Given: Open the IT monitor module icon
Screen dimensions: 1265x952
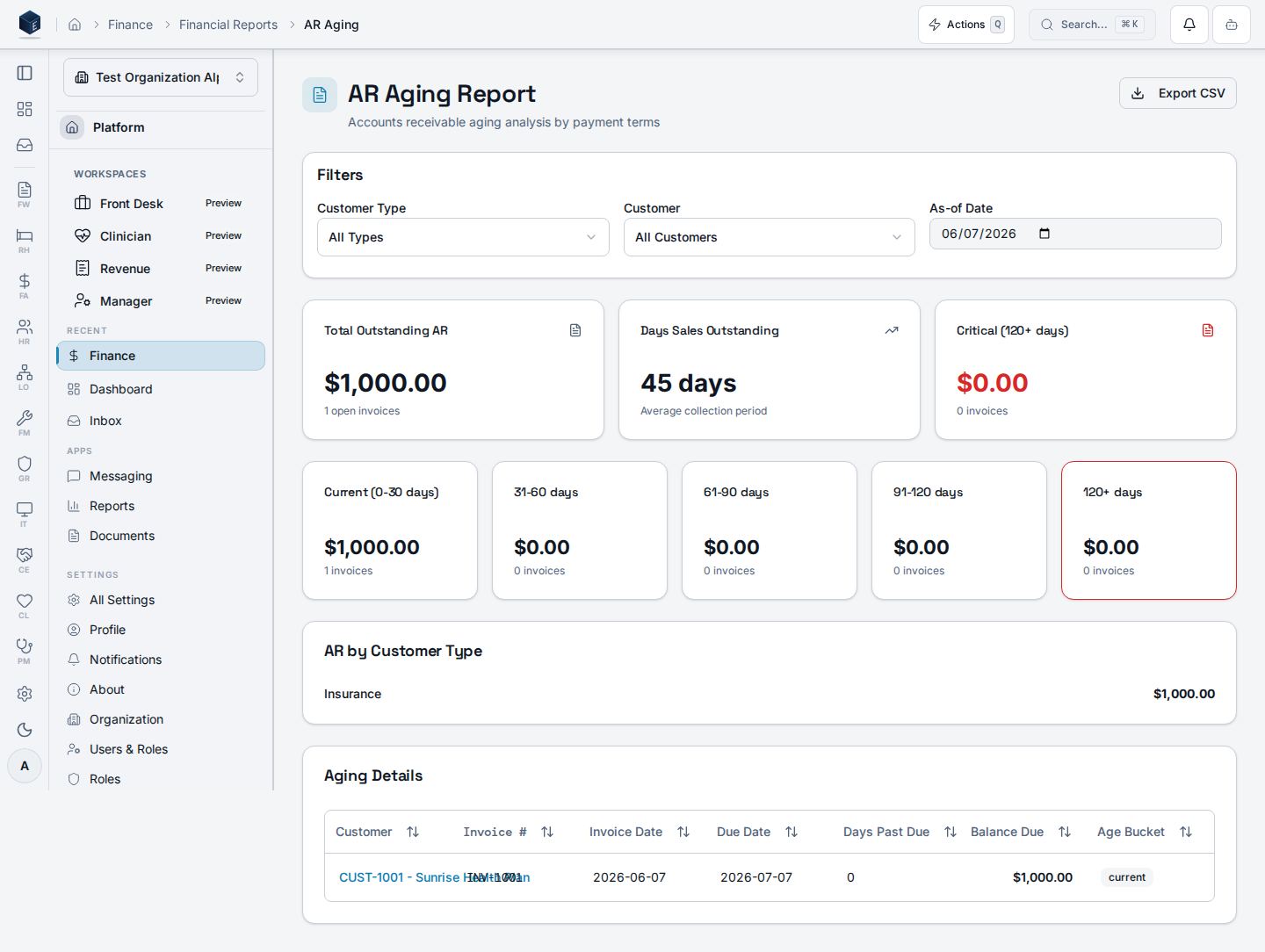Looking at the screenshot, I should tap(25, 514).
